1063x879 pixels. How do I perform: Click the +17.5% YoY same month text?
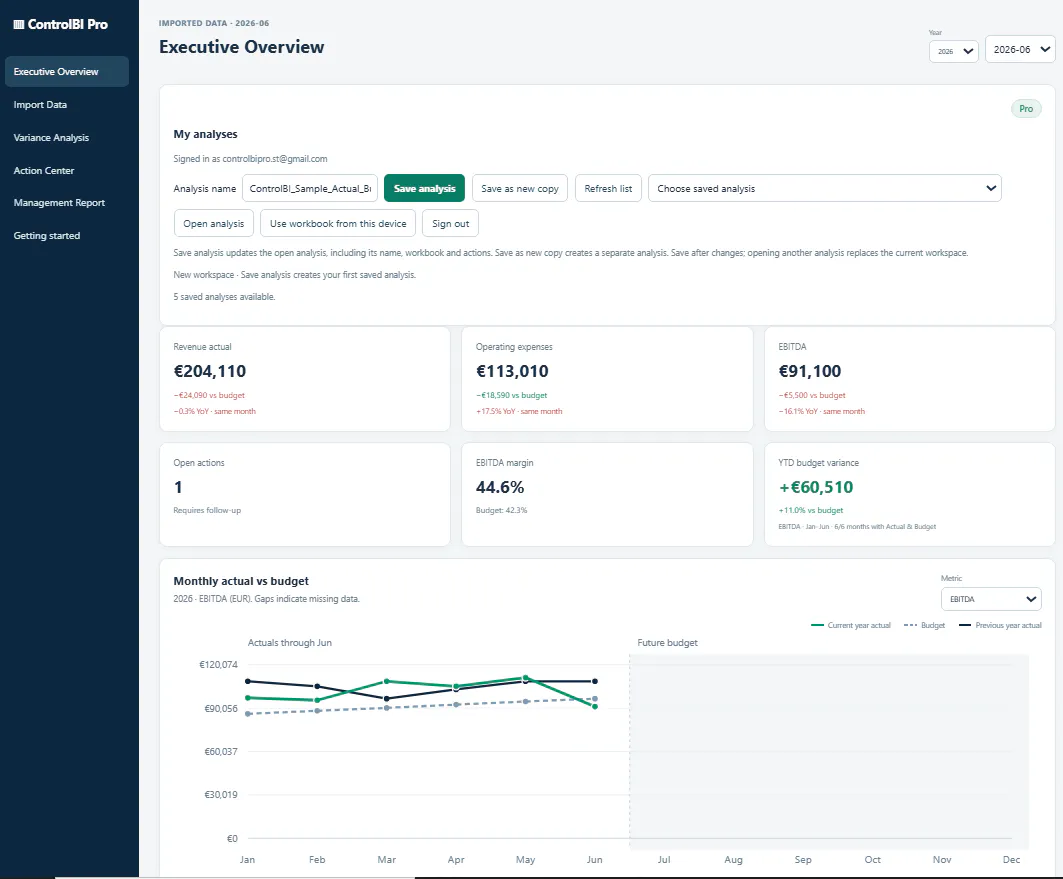pyautogui.click(x=519, y=411)
